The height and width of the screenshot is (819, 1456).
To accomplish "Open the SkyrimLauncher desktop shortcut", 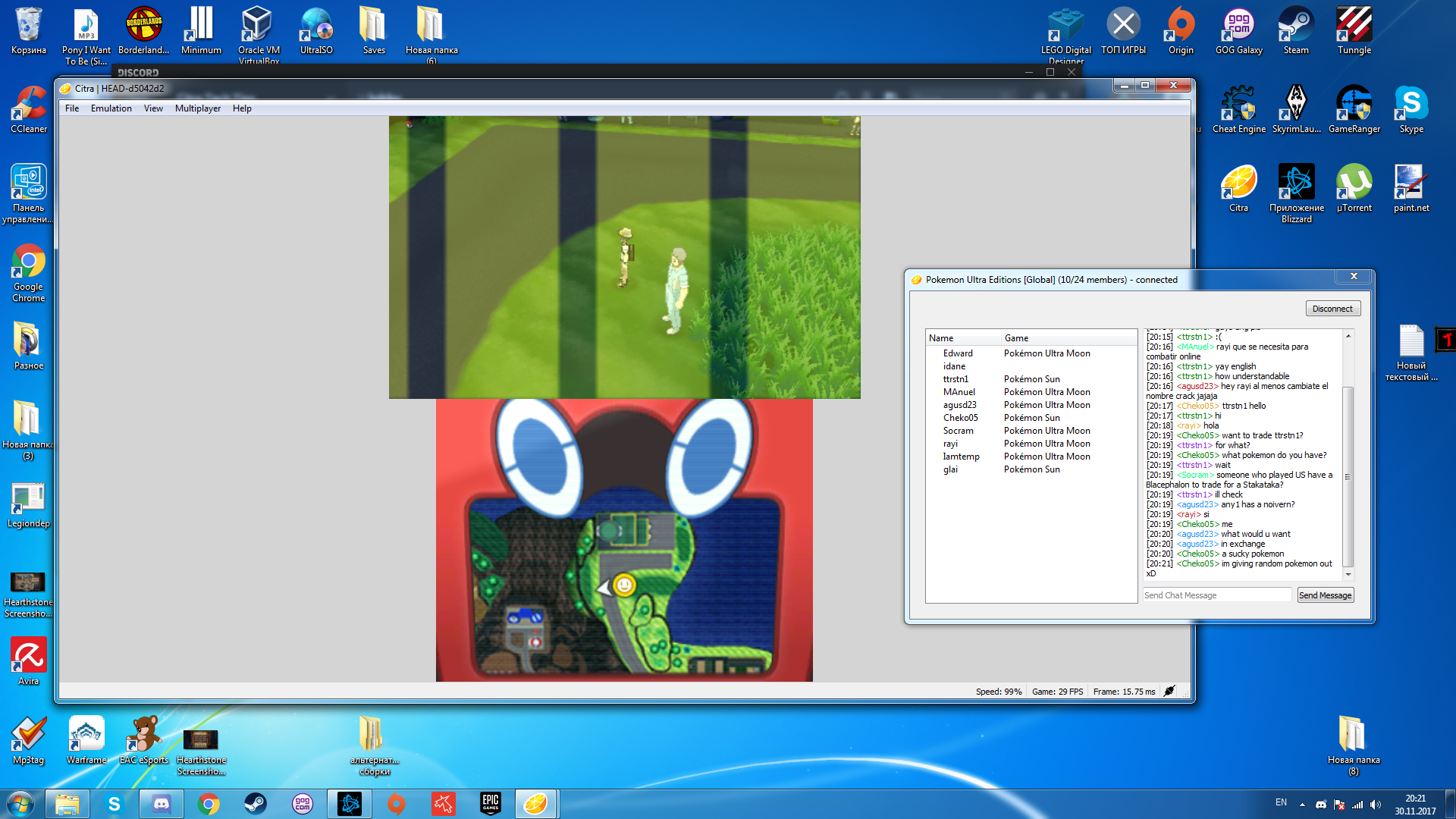I will click(x=1296, y=109).
